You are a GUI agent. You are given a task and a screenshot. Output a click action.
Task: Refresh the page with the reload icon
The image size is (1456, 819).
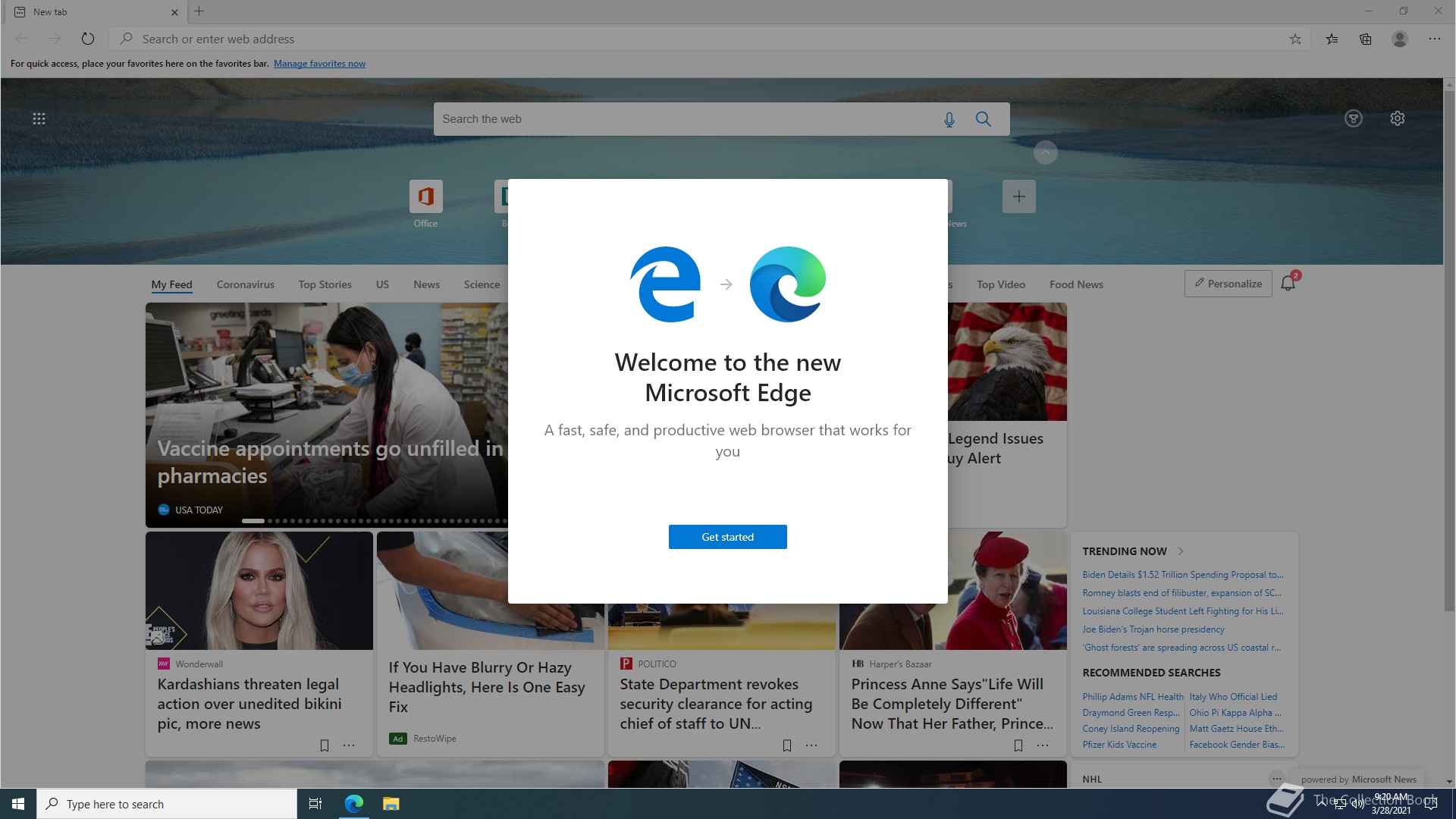(x=88, y=39)
